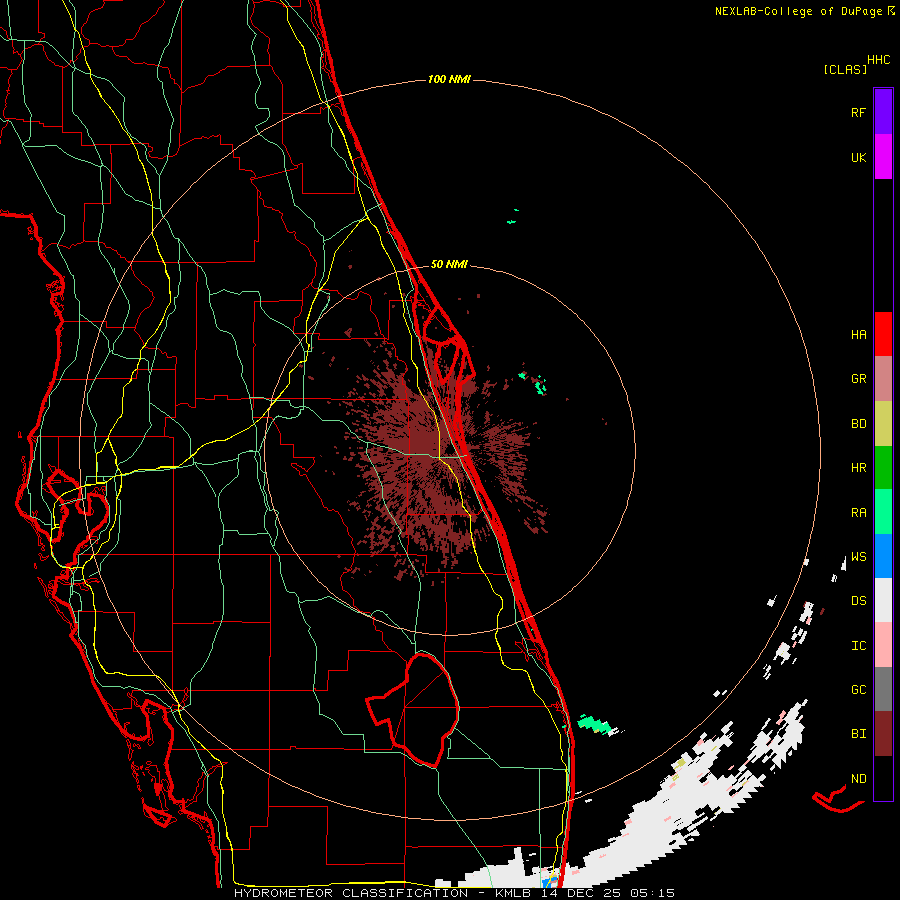Pick the dark green HR legend swatch
900x900 pixels.
(883, 468)
